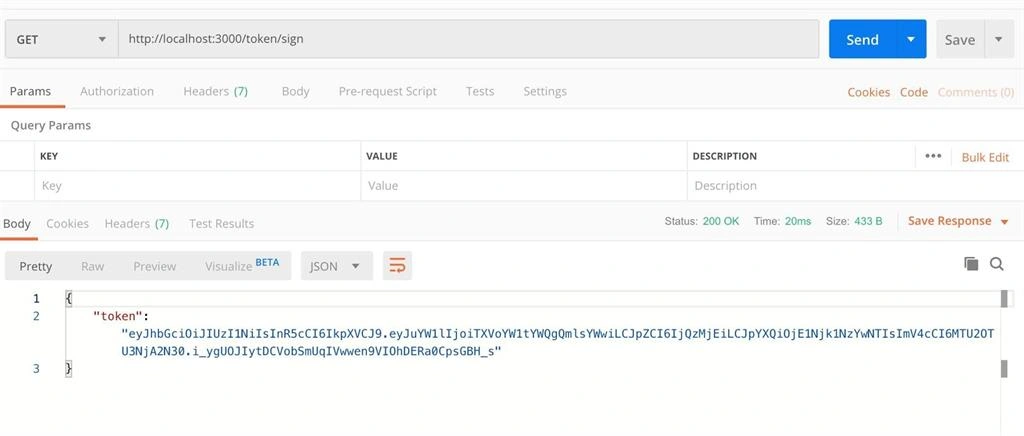
Task: Copy response body with the copy icon
Action: [x=971, y=264]
